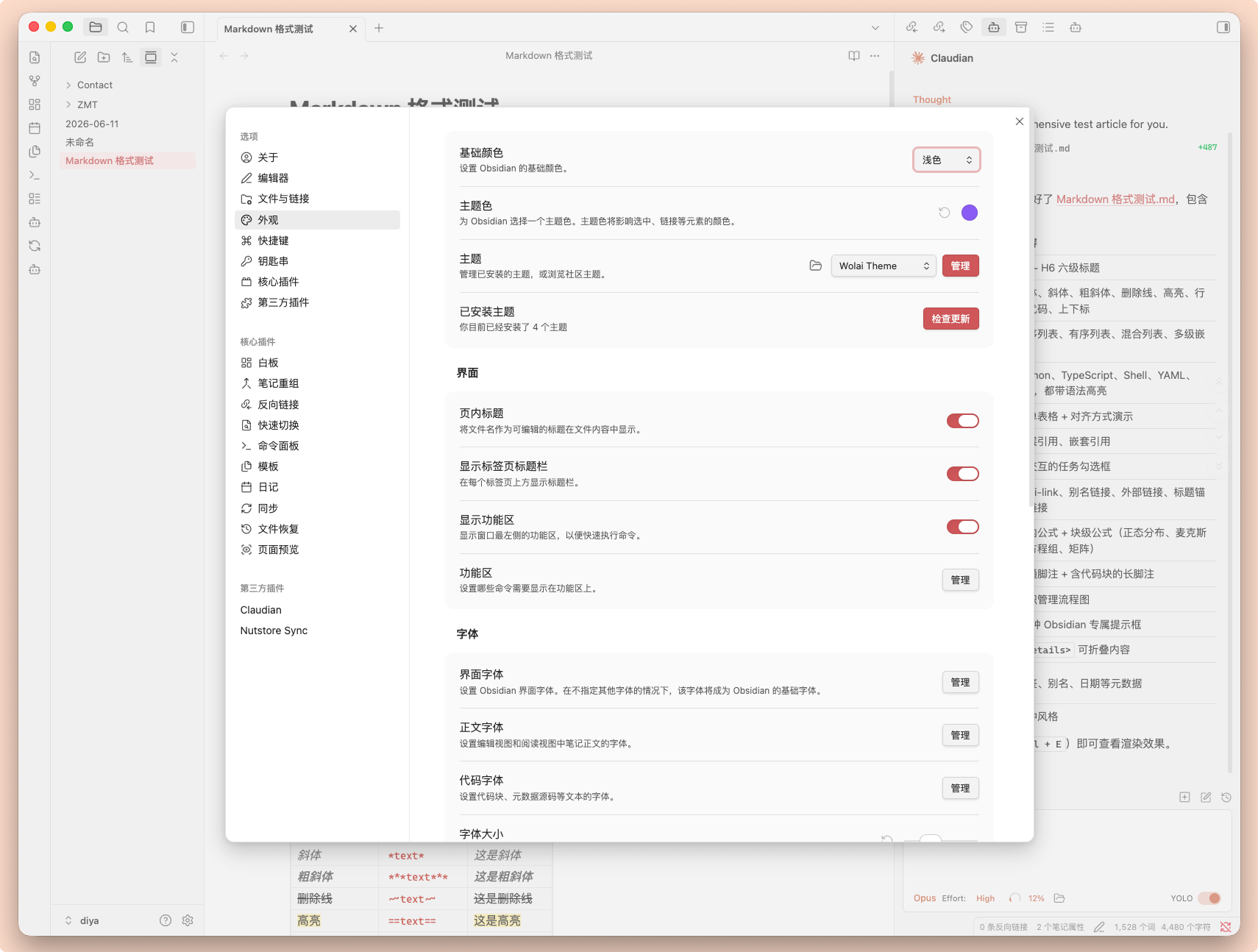The height and width of the screenshot is (952, 1258).
Task: Open 编辑器 settings section
Action: tap(317, 178)
